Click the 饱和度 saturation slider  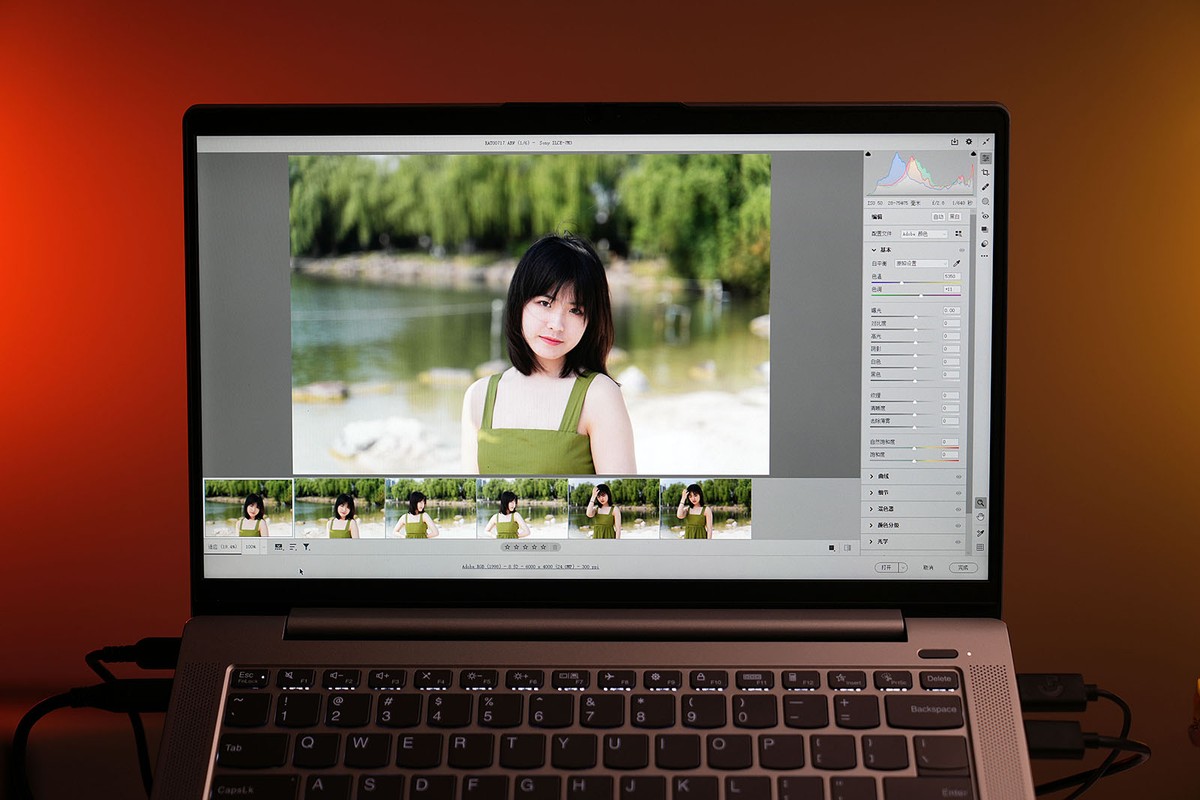coord(914,460)
